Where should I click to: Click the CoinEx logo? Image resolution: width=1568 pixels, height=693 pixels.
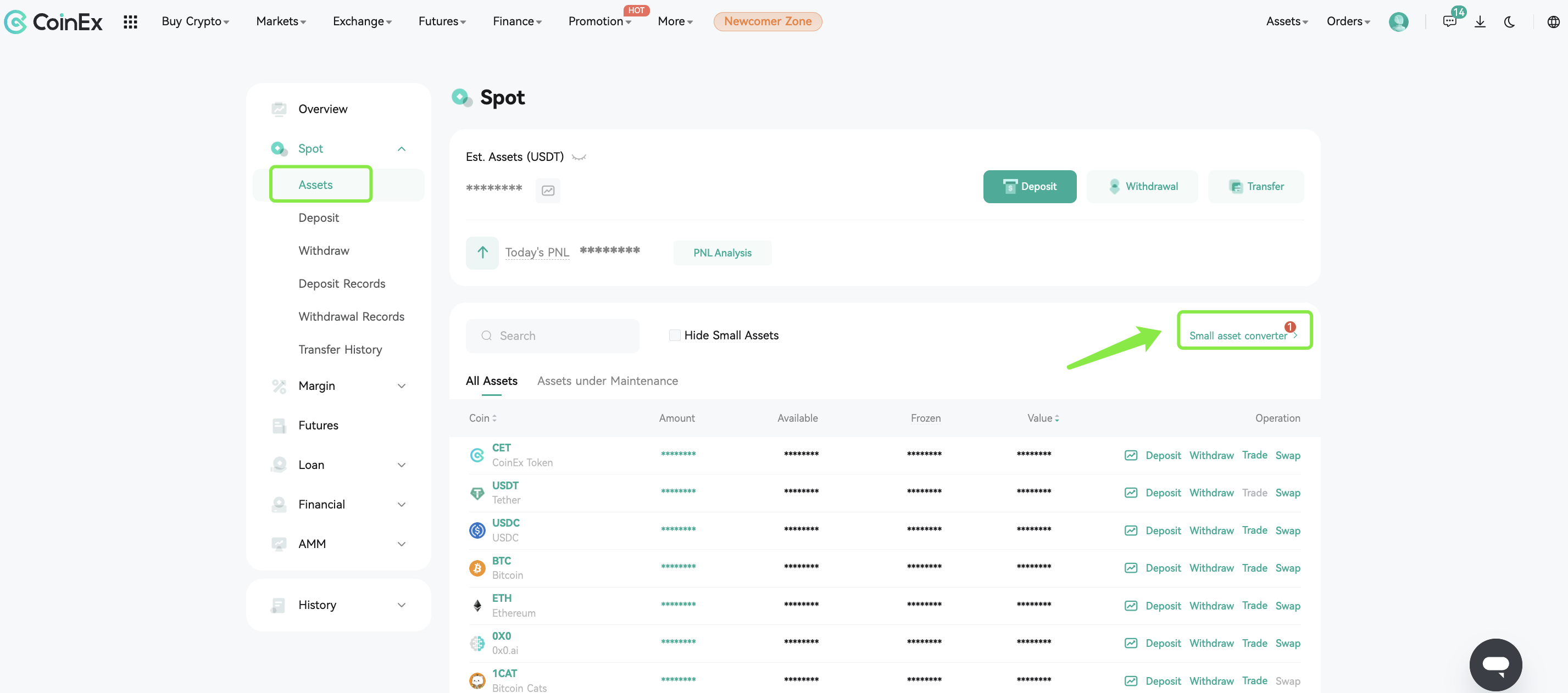53,22
